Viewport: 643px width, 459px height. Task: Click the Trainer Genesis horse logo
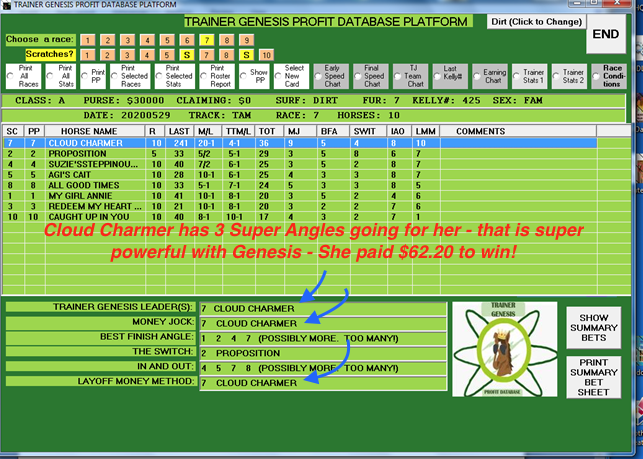pyautogui.click(x=504, y=349)
